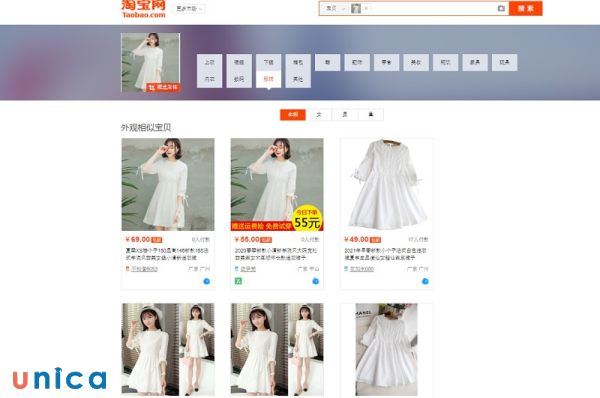Choose the 童 filter tab
The width and height of the screenshot is (600, 398).
pos(371,114)
